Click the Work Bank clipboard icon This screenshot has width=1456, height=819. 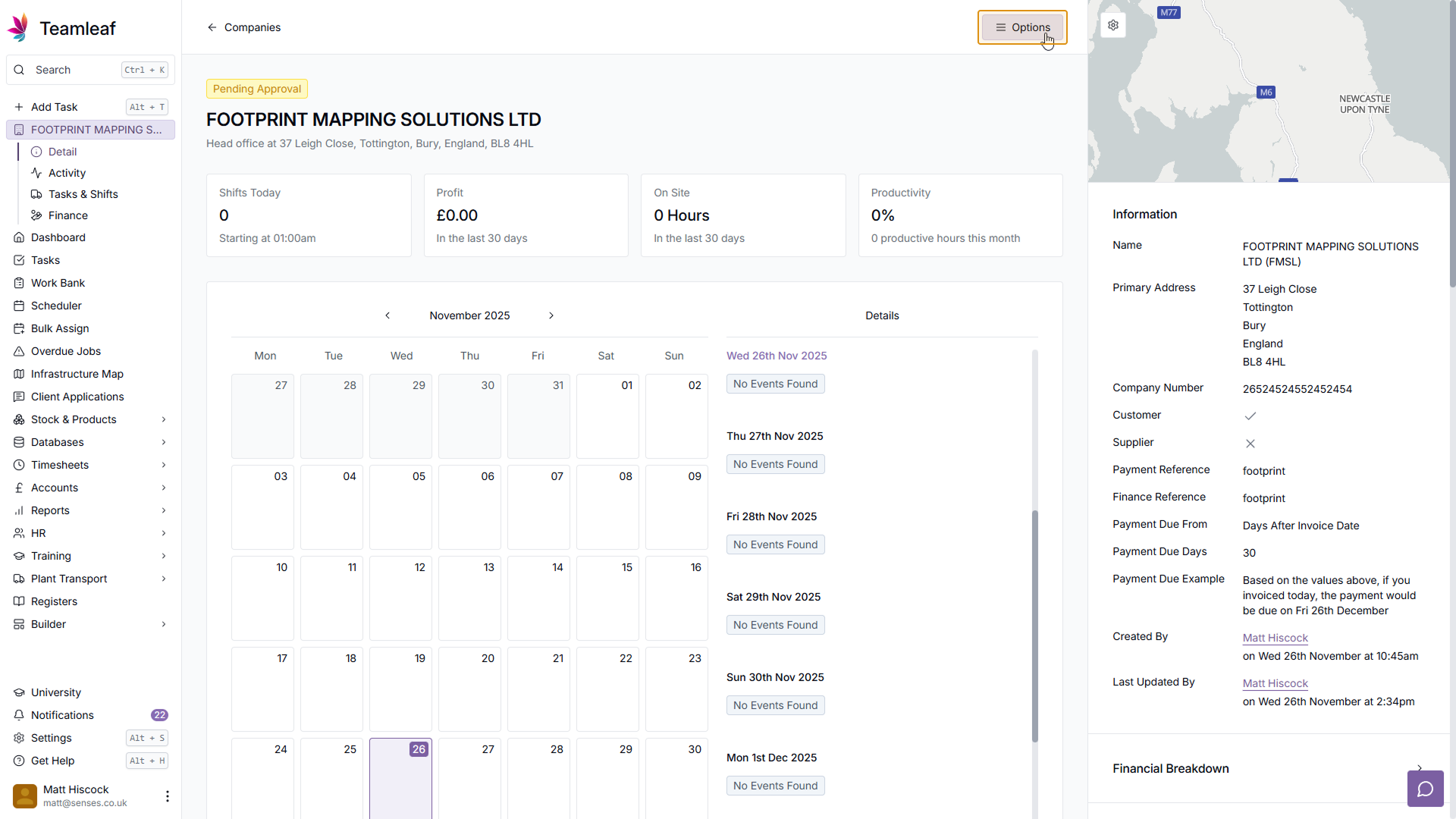[20, 283]
